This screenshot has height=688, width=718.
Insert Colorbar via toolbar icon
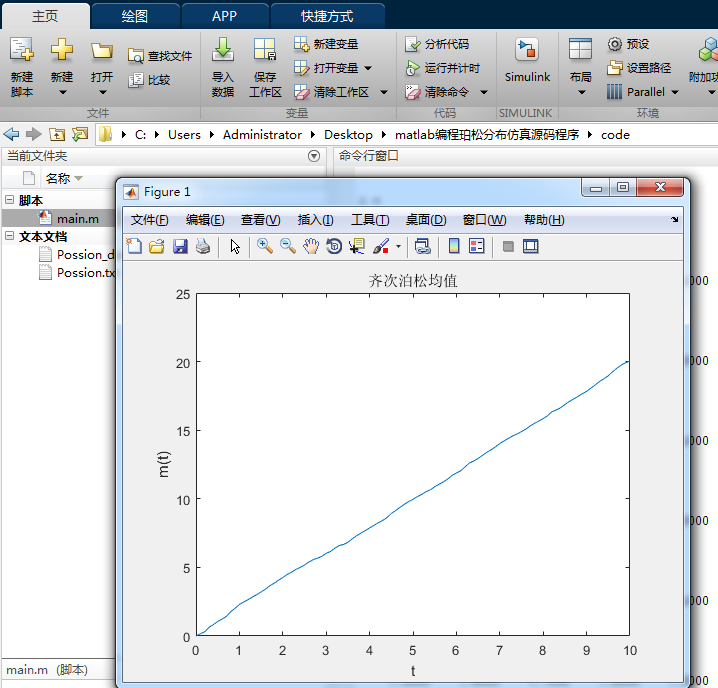pyautogui.click(x=454, y=246)
